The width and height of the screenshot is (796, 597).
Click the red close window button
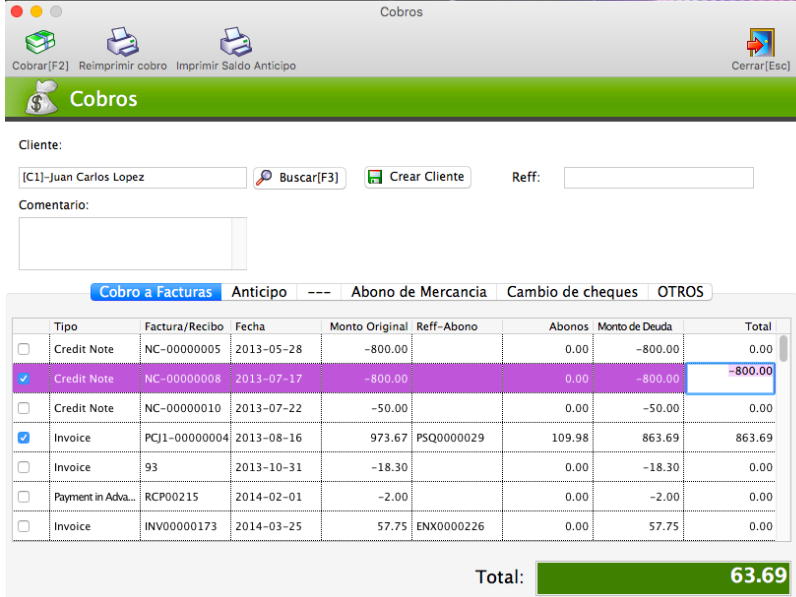[17, 11]
